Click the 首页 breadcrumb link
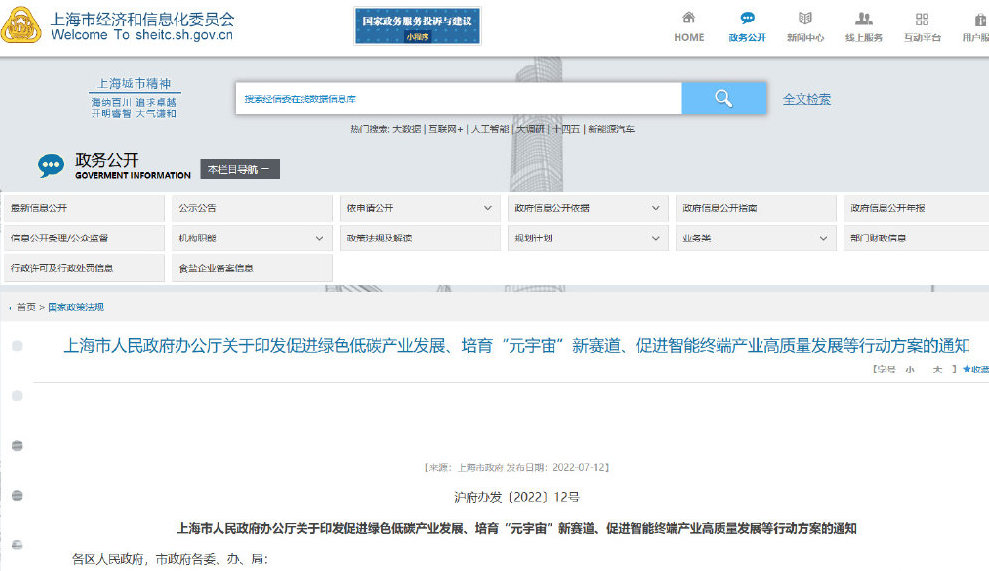 point(26,307)
